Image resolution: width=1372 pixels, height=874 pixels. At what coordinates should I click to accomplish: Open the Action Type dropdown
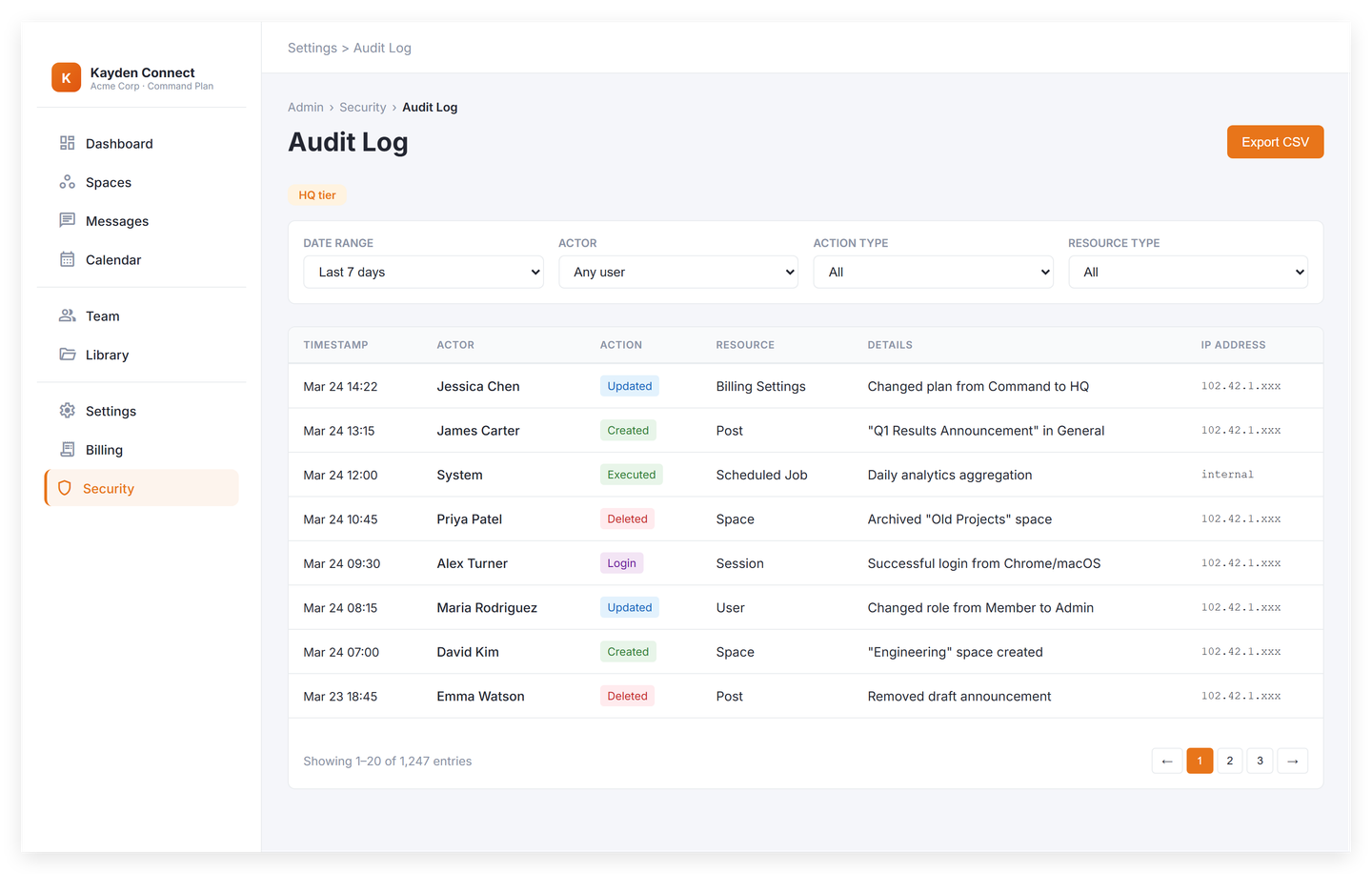coord(933,272)
